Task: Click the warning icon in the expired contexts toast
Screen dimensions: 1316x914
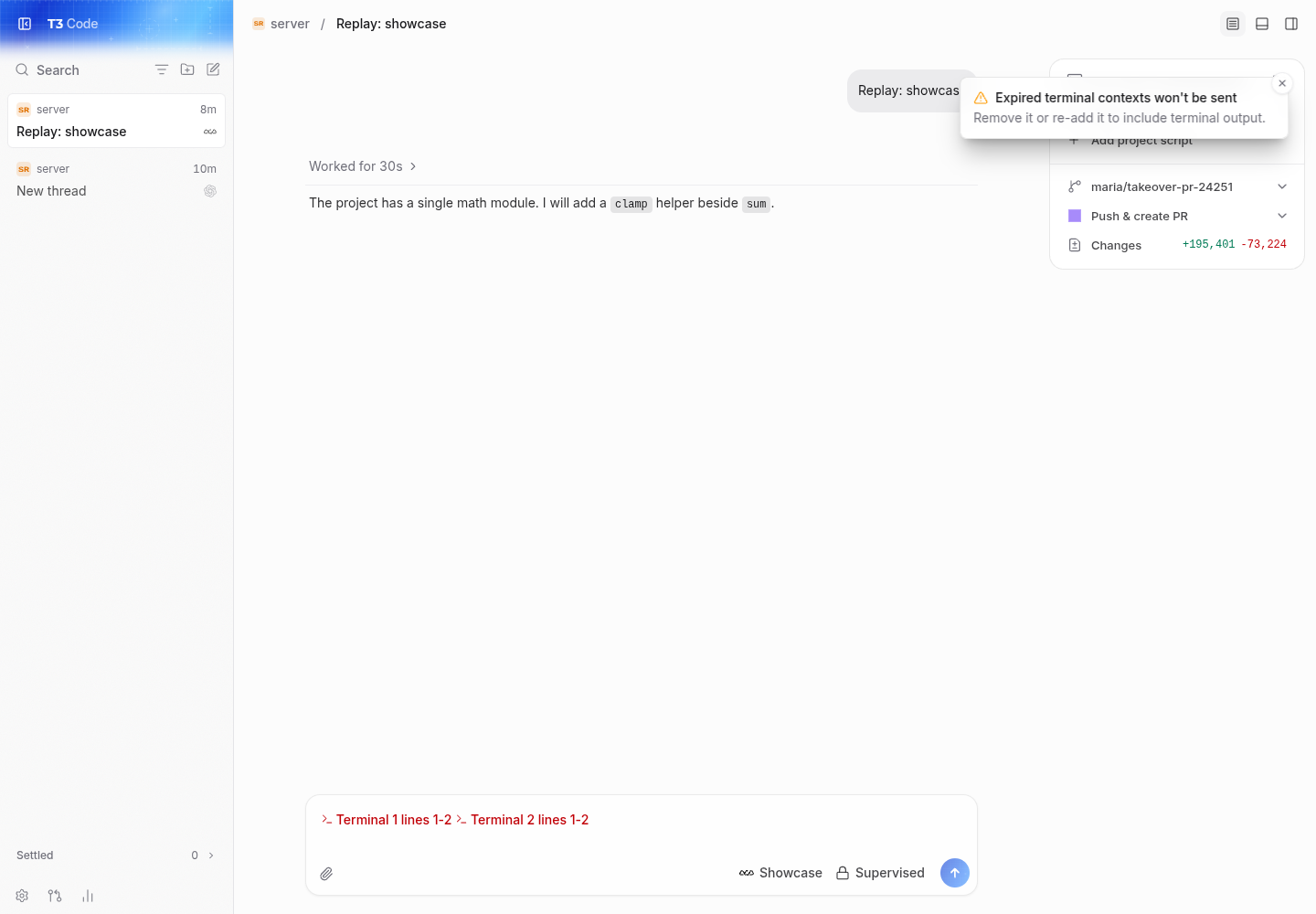Action: pyautogui.click(x=981, y=98)
